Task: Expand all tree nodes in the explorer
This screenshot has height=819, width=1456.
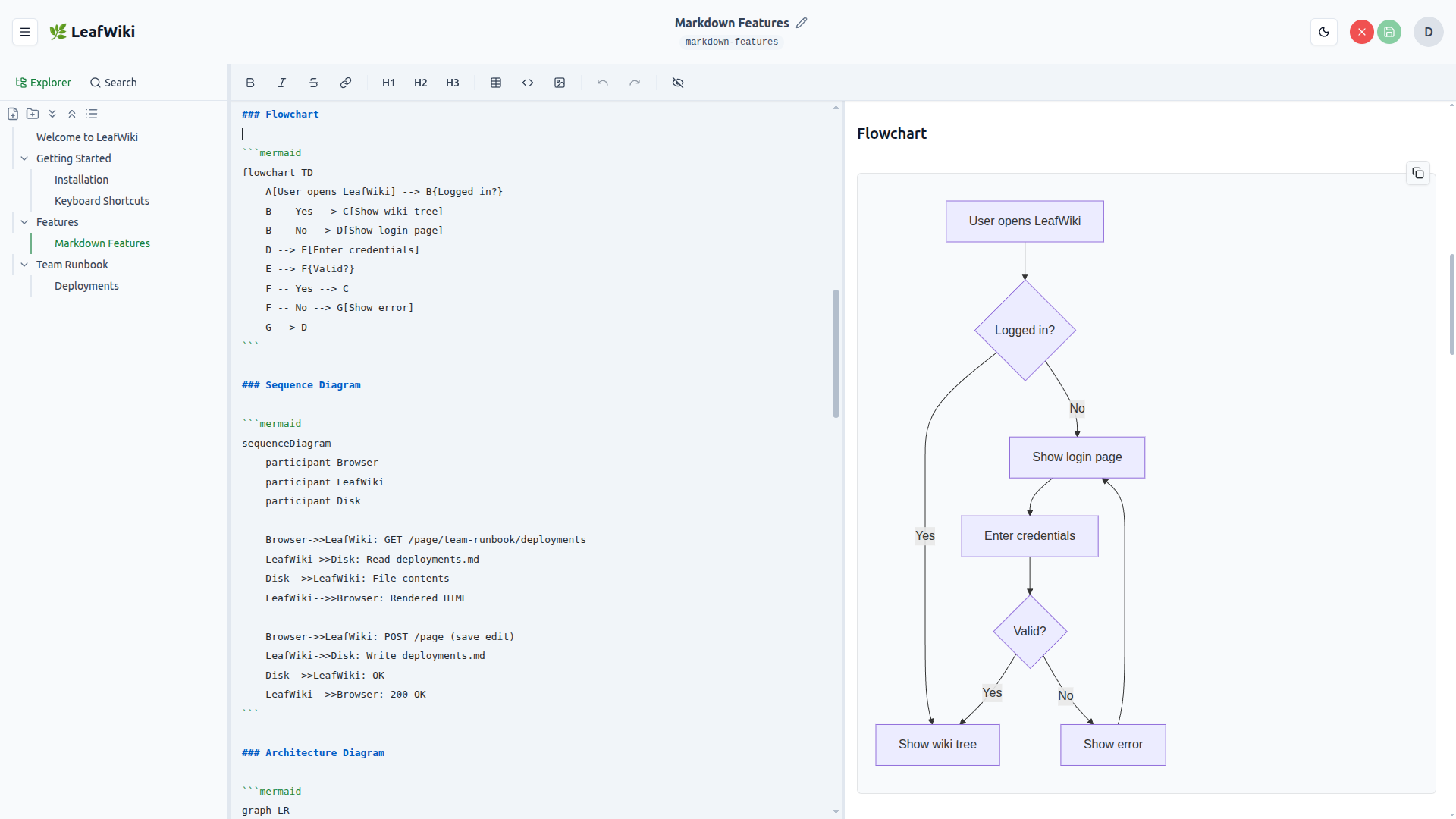Action: tap(52, 114)
